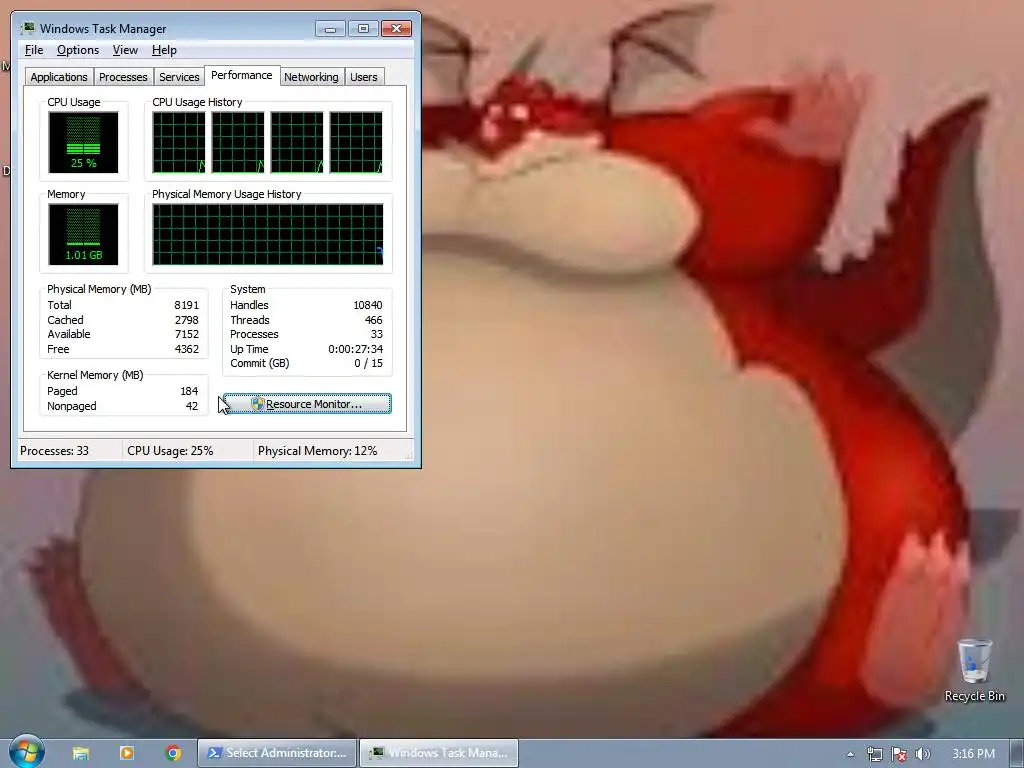Switch to the Networking tab
Viewport: 1024px width, 768px height.
[x=311, y=77]
